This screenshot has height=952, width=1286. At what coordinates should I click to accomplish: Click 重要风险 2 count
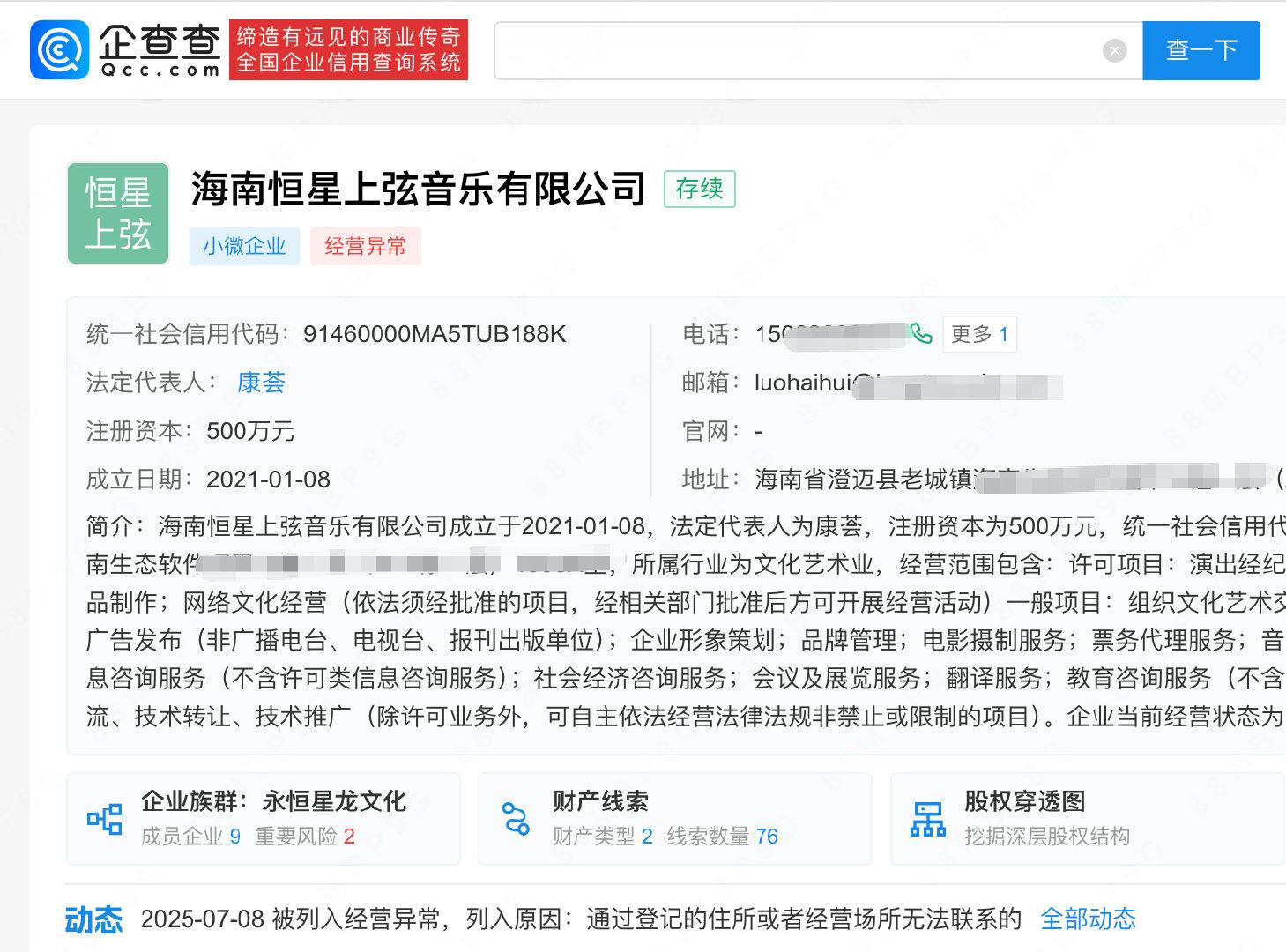305,837
